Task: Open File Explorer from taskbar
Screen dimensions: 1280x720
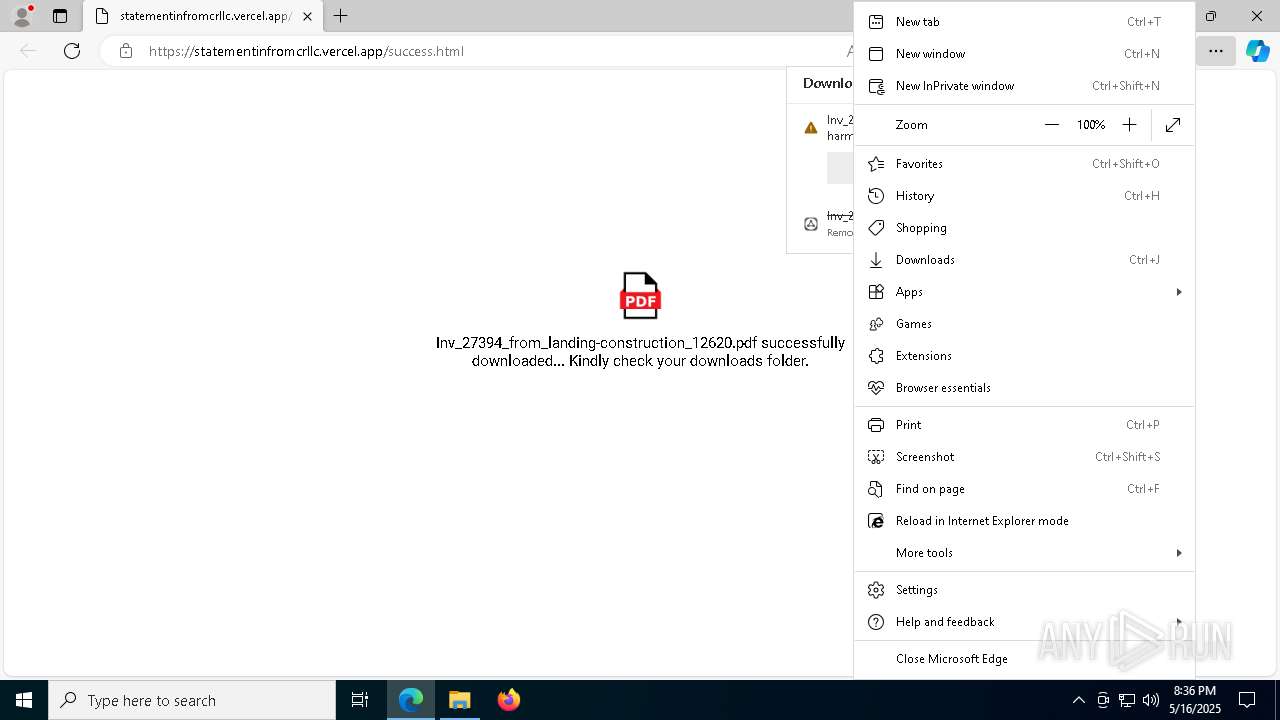Action: point(460,700)
